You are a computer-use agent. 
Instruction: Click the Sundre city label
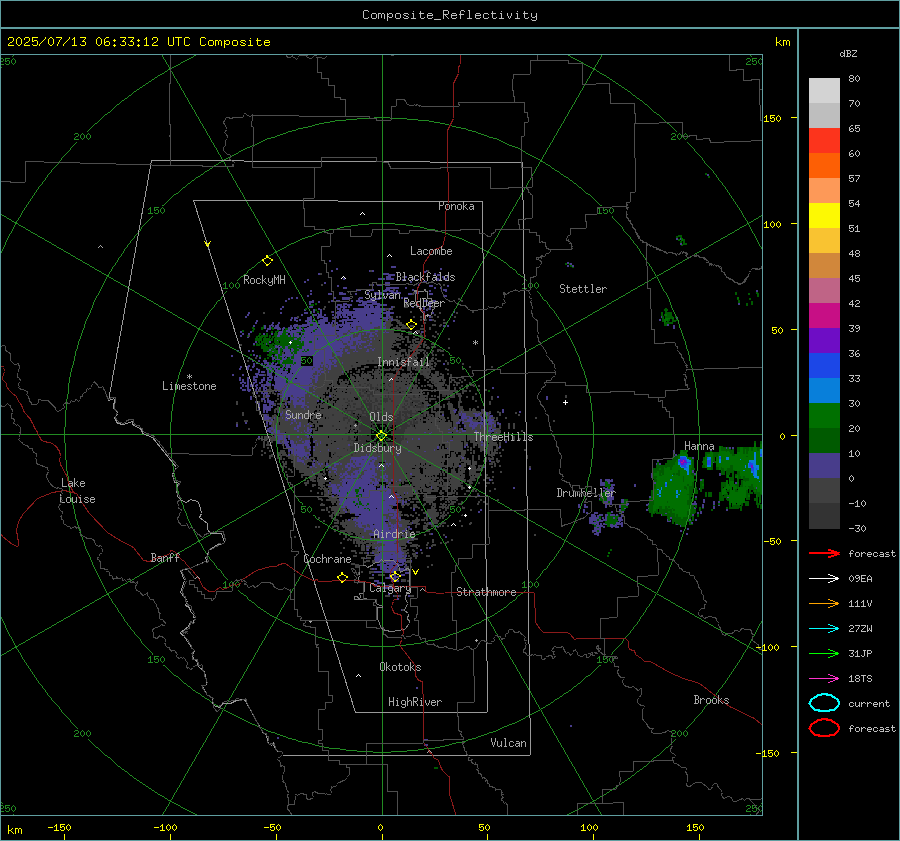click(x=303, y=414)
